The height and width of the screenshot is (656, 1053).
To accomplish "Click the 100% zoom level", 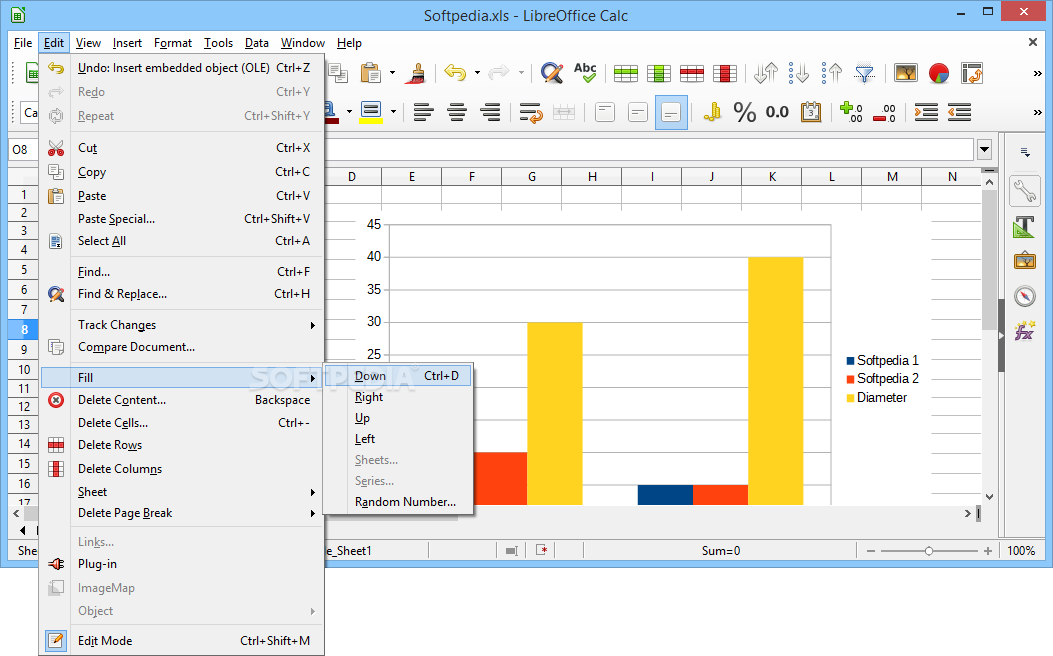I will click(1021, 551).
